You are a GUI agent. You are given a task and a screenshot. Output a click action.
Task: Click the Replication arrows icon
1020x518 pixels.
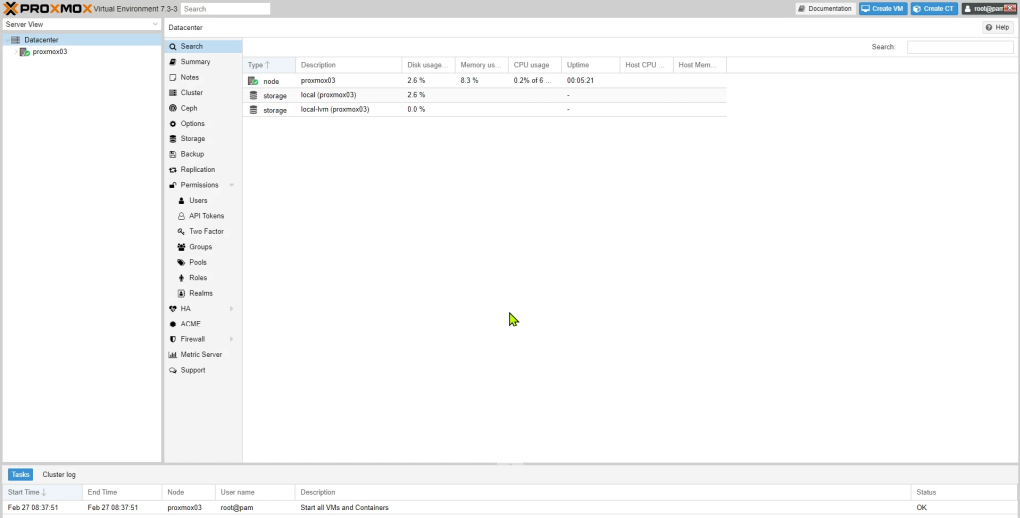172,170
